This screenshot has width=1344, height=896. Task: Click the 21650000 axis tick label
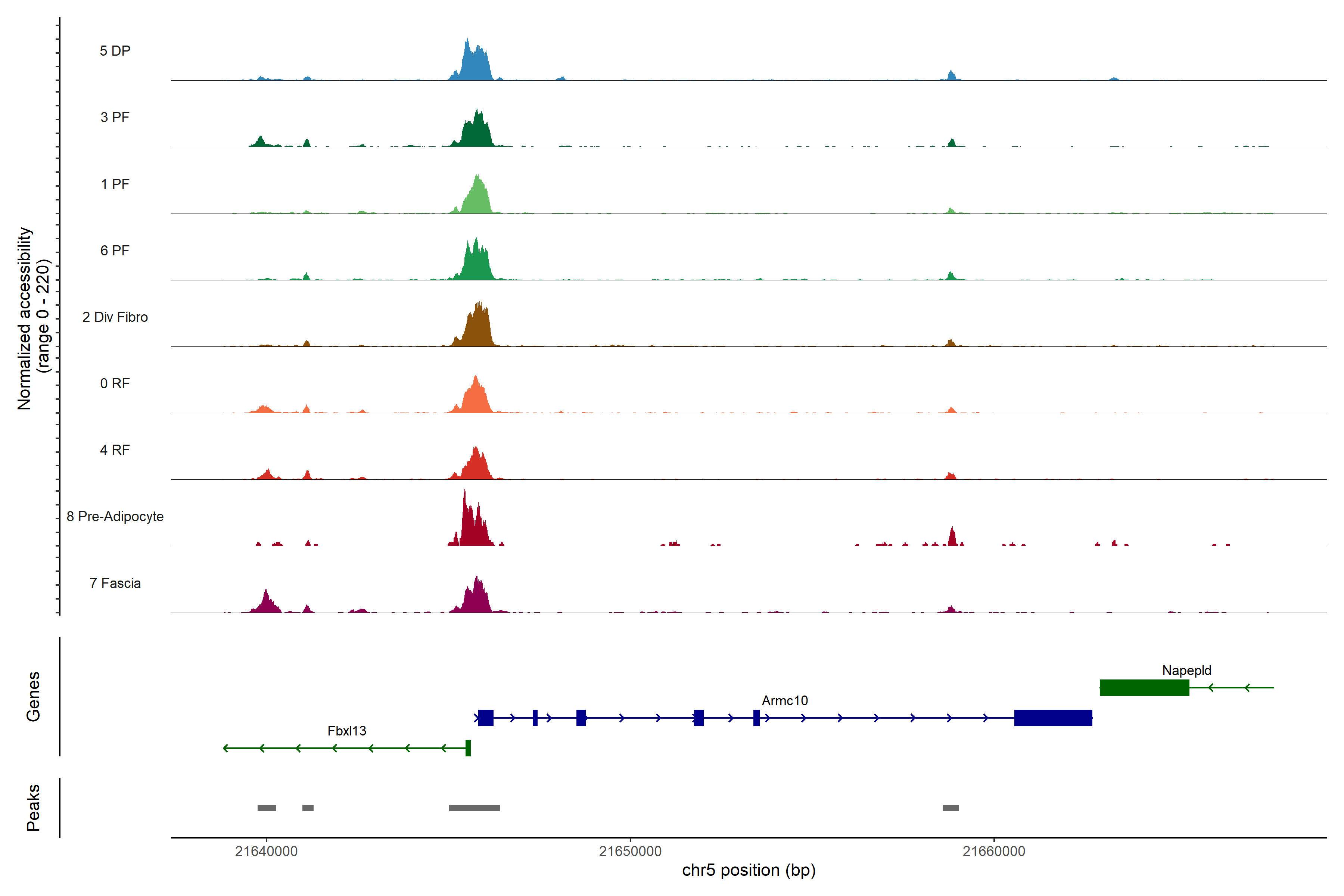pyautogui.click(x=630, y=852)
